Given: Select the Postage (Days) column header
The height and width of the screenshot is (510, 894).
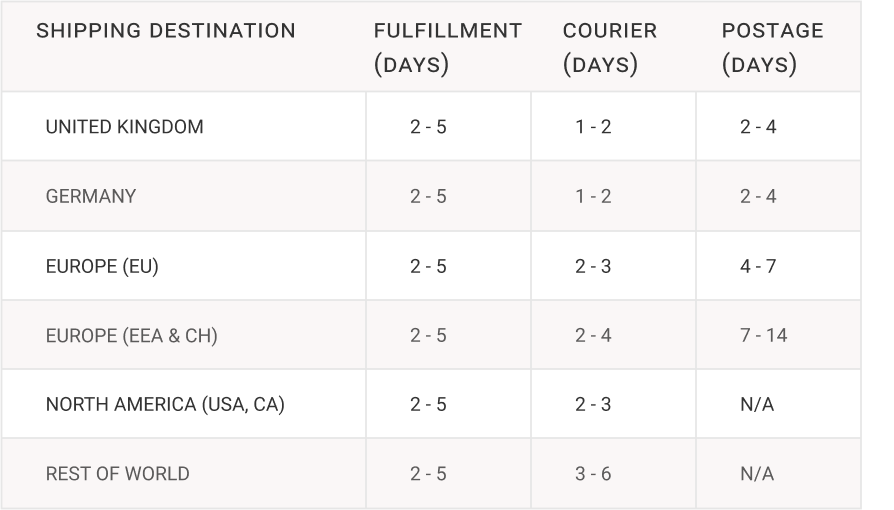Looking at the screenshot, I should coord(773,47).
